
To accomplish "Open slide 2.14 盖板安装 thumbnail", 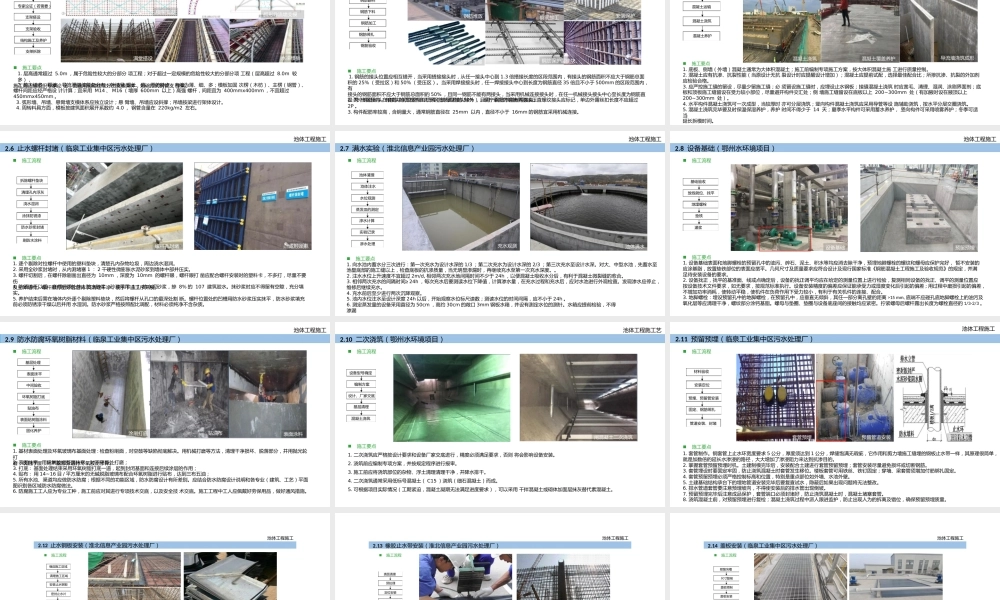I will pyautogui.click(x=835, y=557).
